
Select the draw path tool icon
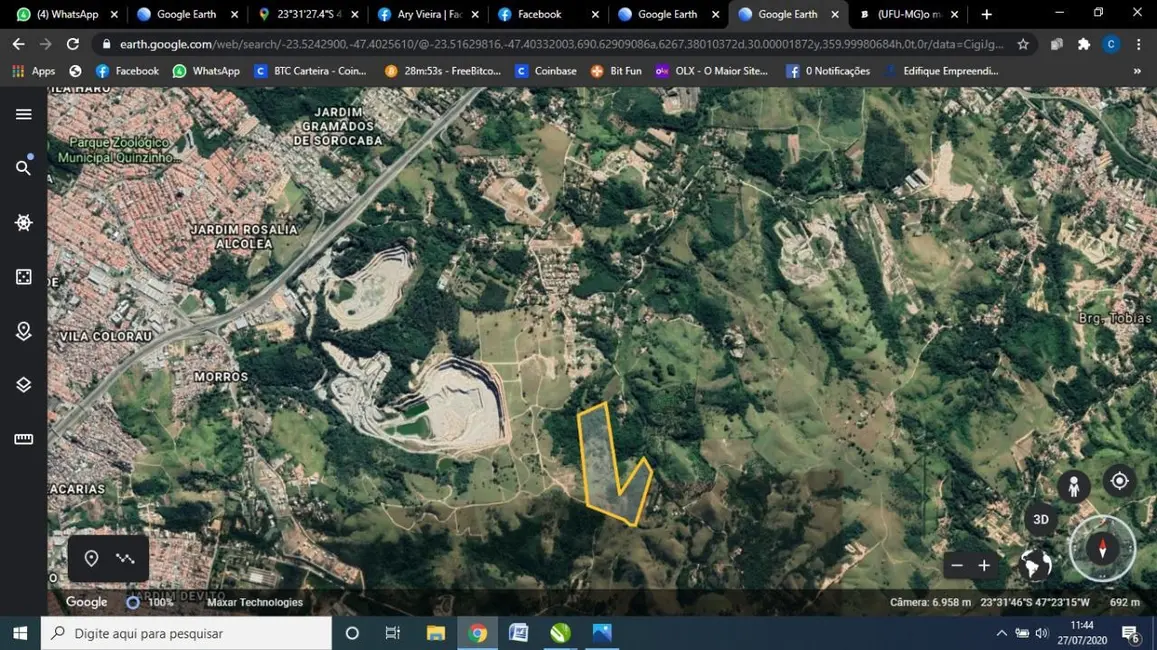(125, 558)
